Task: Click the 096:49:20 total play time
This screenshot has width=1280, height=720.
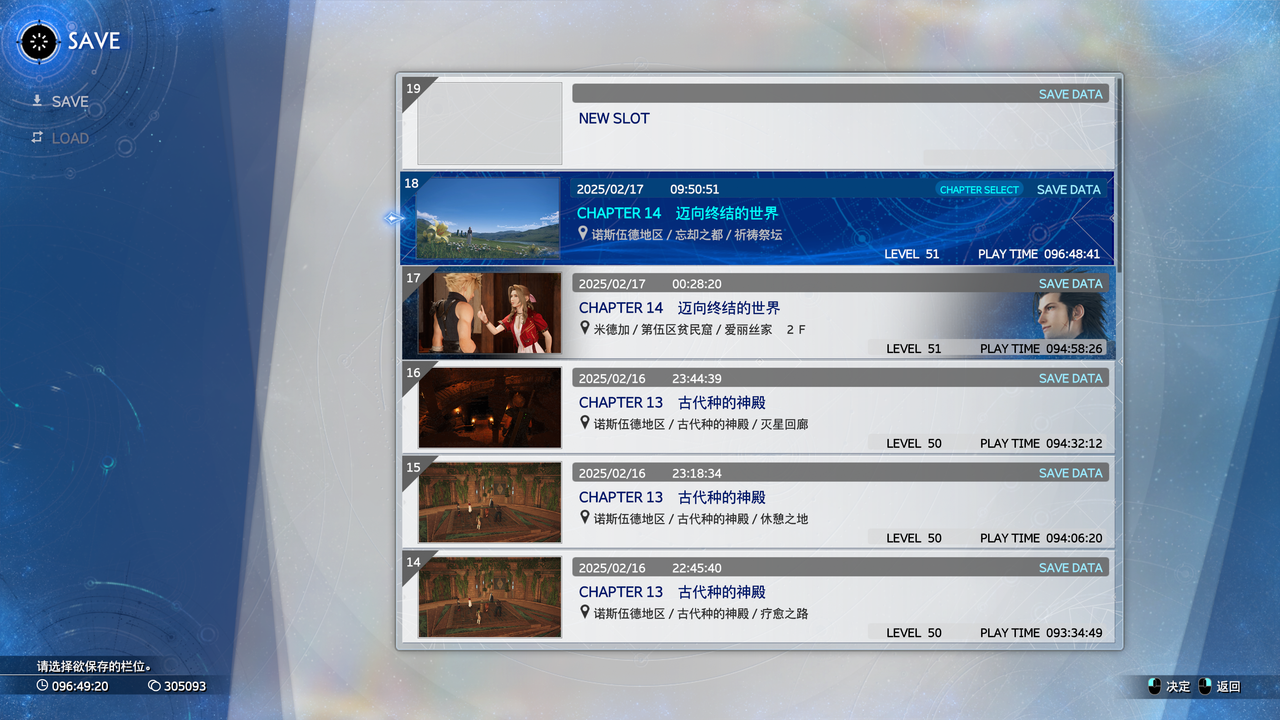Action: 80,686
